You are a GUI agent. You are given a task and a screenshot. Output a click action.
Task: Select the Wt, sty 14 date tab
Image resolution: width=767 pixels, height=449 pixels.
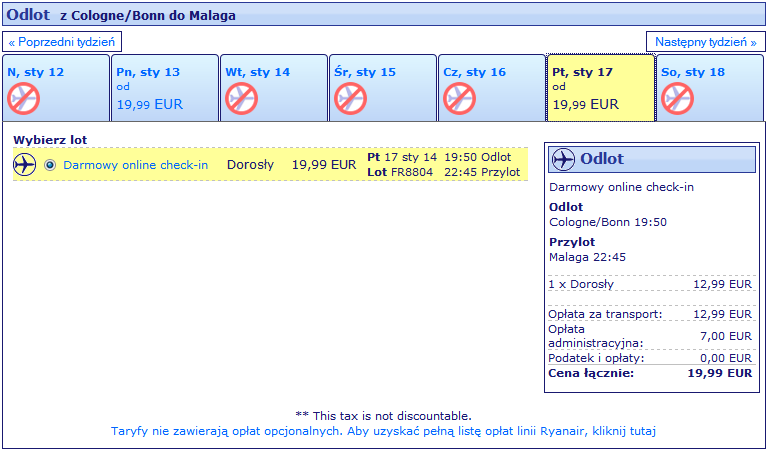pyautogui.click(x=274, y=88)
